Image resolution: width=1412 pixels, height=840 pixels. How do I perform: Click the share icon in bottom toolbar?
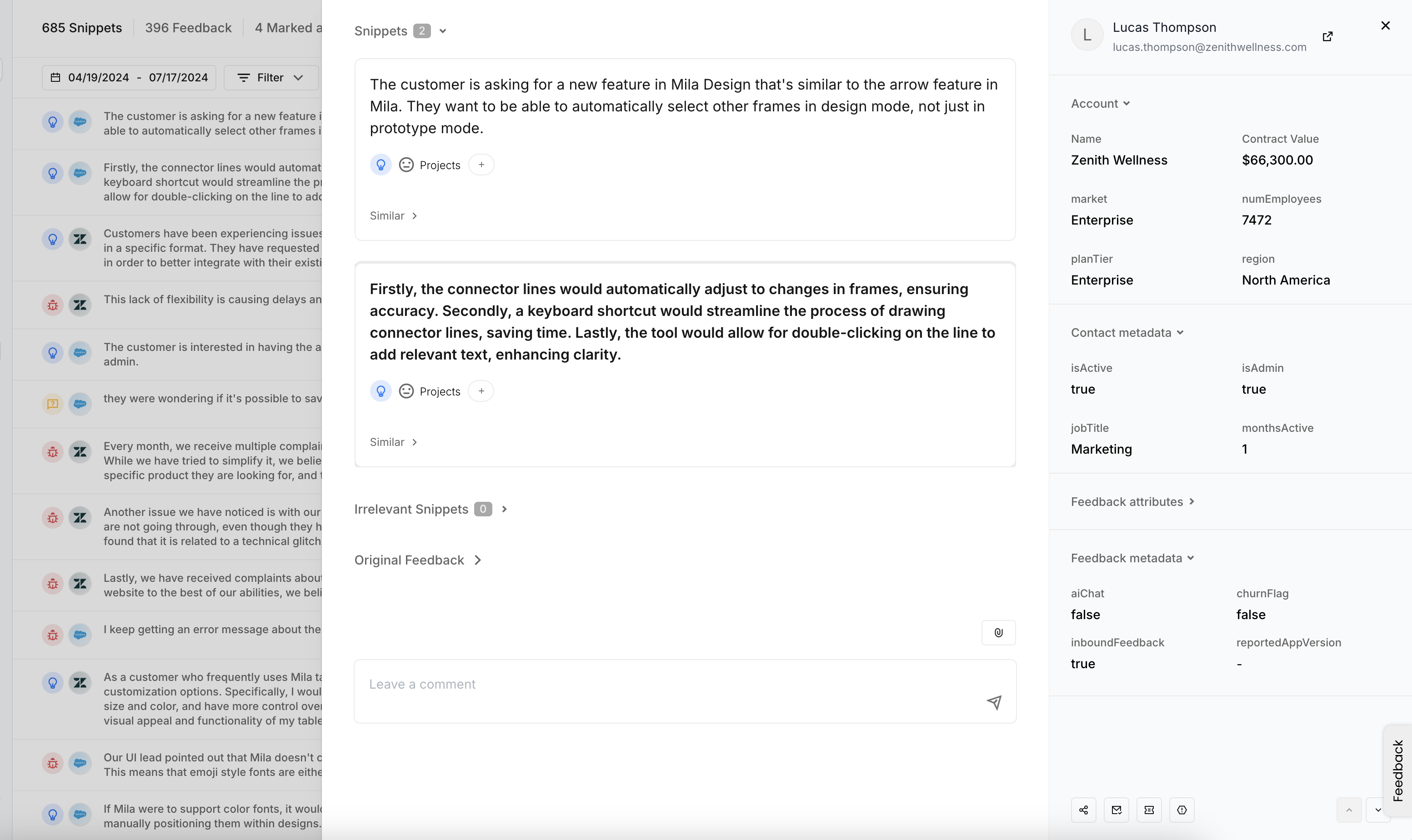point(1083,810)
